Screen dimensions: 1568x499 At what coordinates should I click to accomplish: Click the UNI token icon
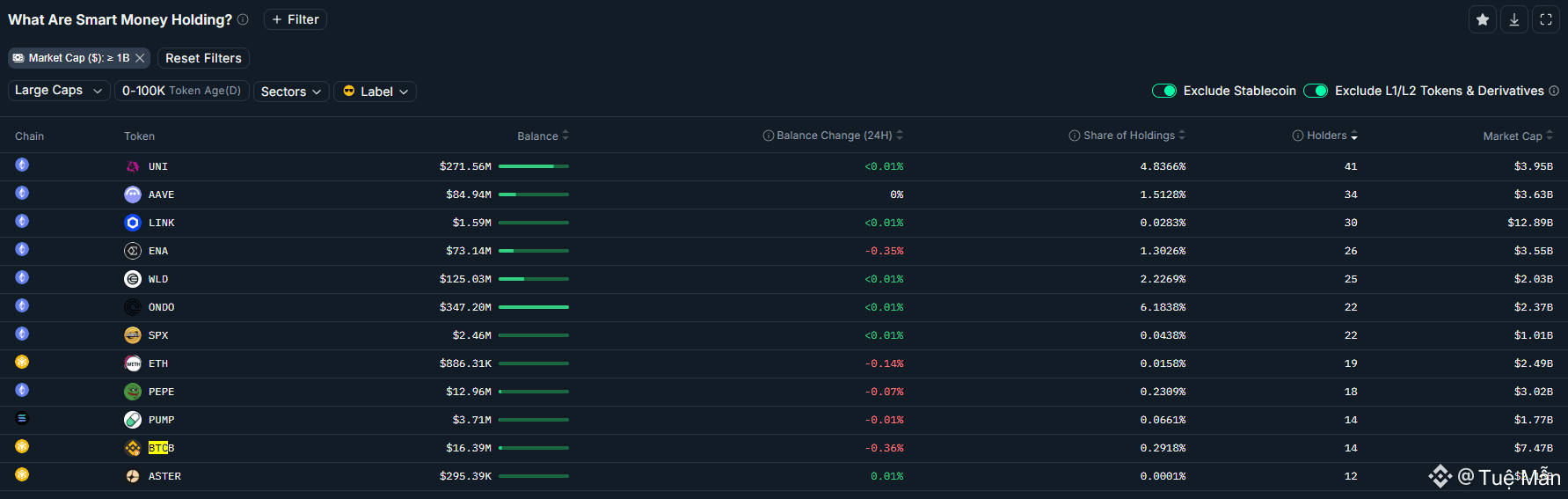pyautogui.click(x=133, y=166)
